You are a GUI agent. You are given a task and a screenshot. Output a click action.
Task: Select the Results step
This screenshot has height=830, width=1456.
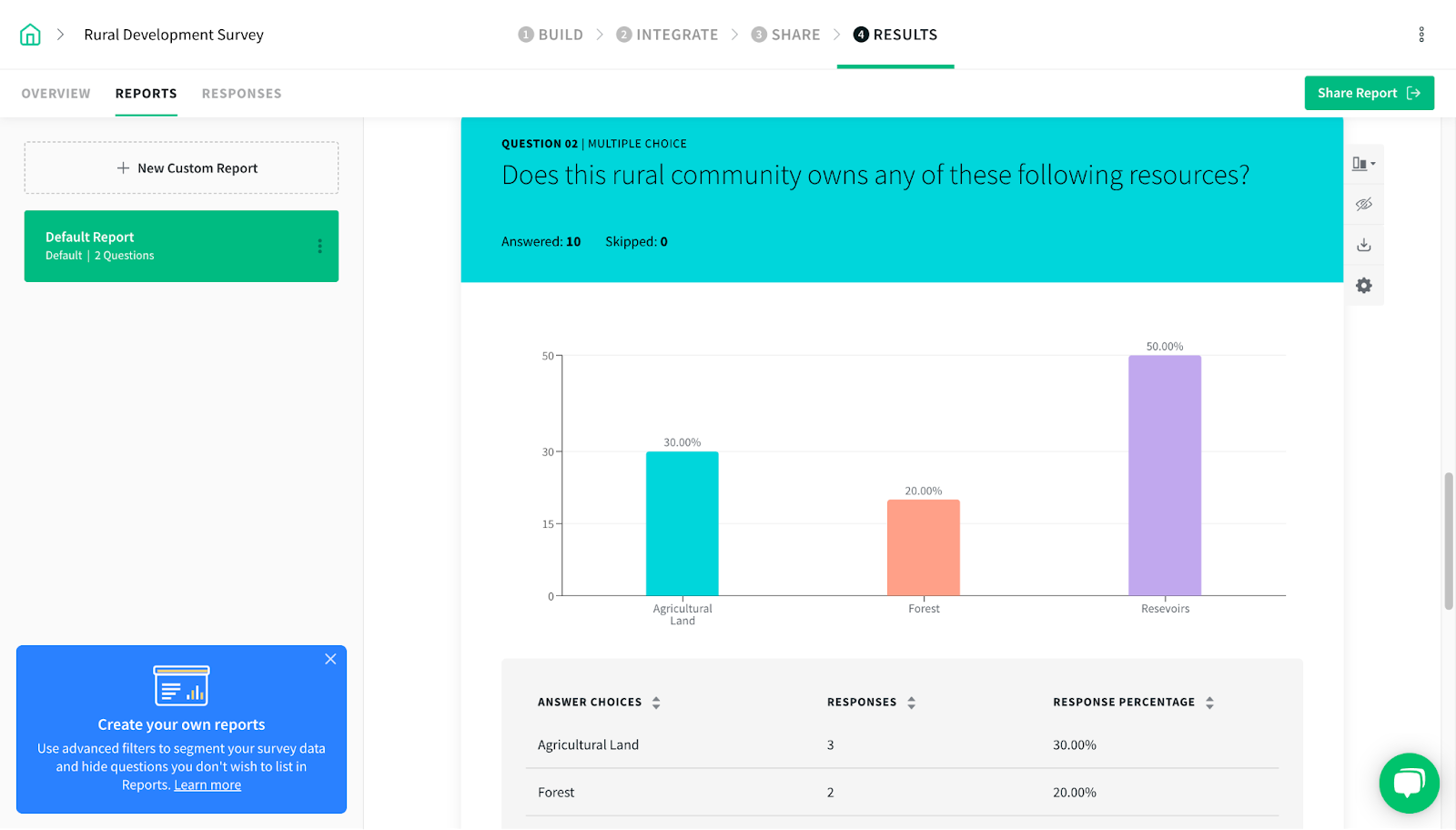tap(895, 35)
